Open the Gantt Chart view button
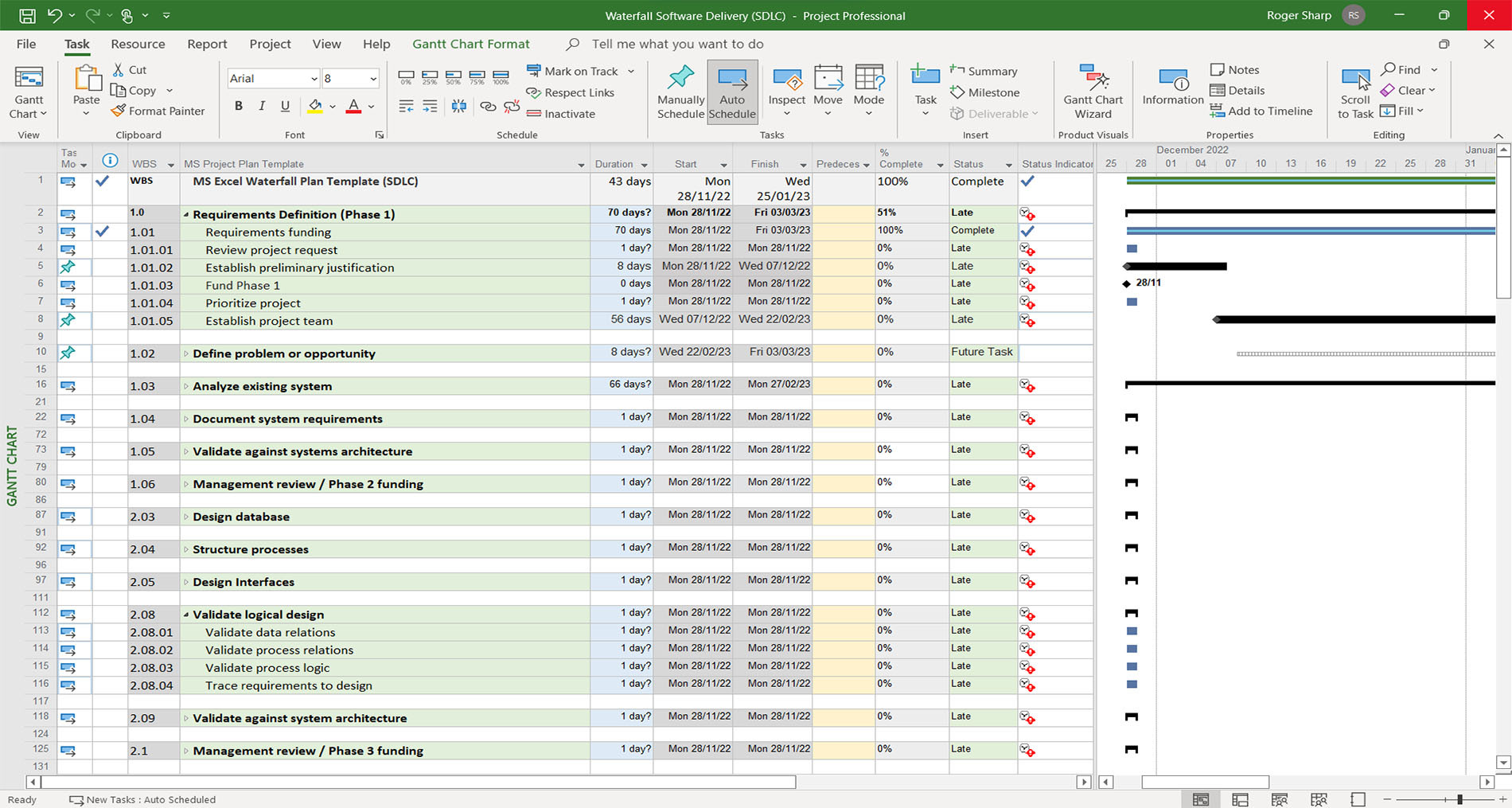 (29, 92)
